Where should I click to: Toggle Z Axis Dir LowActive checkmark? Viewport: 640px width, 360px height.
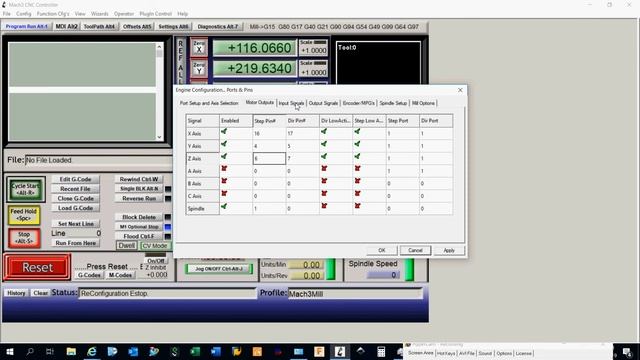(324, 156)
